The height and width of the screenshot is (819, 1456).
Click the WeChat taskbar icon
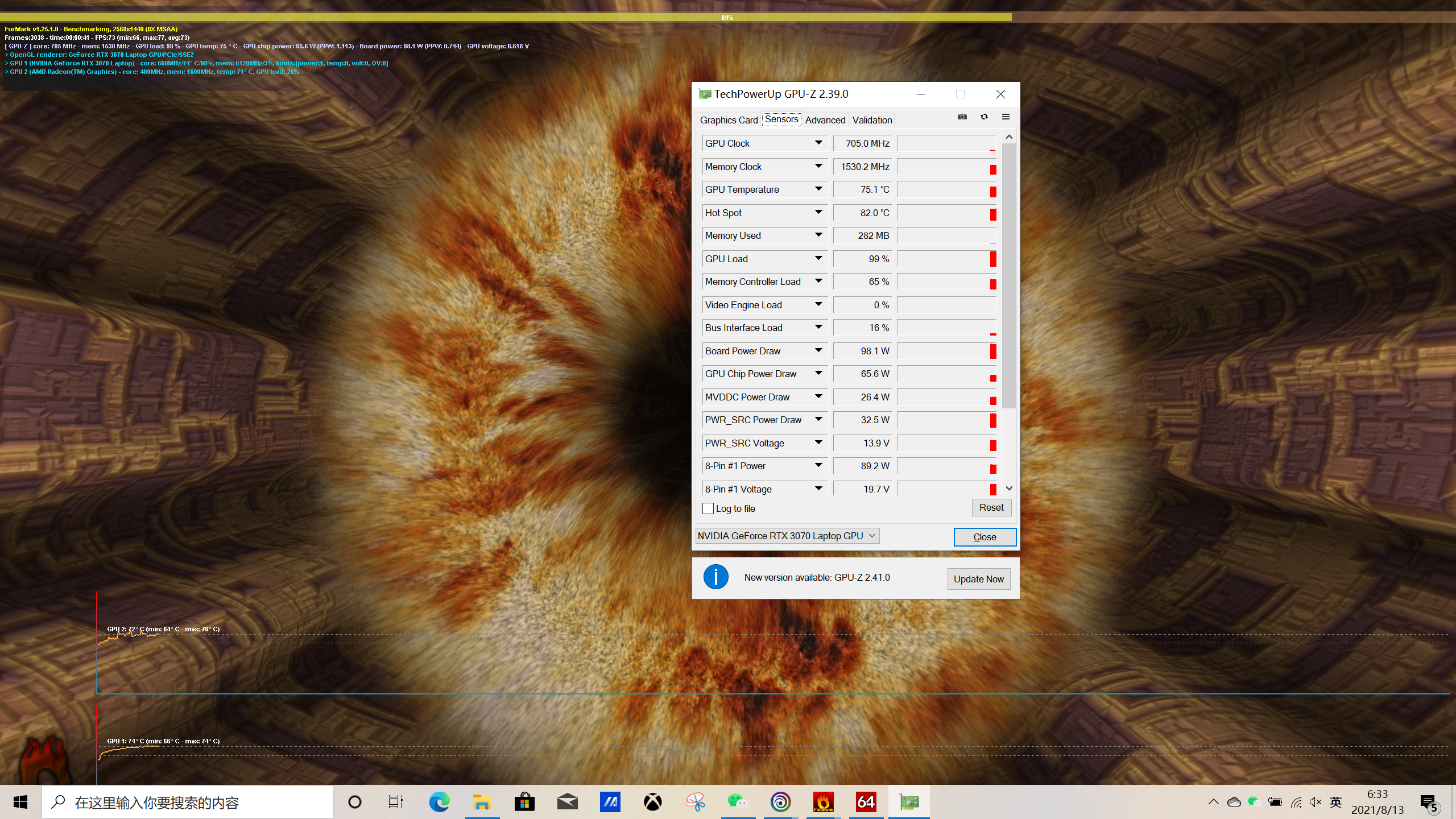(x=738, y=802)
